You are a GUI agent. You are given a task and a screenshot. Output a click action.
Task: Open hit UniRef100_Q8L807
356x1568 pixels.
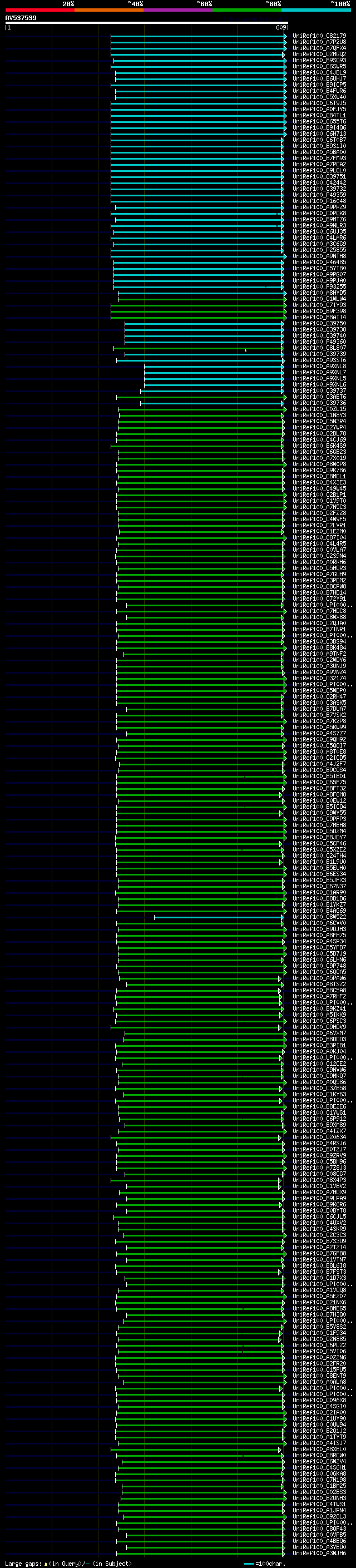(319, 348)
